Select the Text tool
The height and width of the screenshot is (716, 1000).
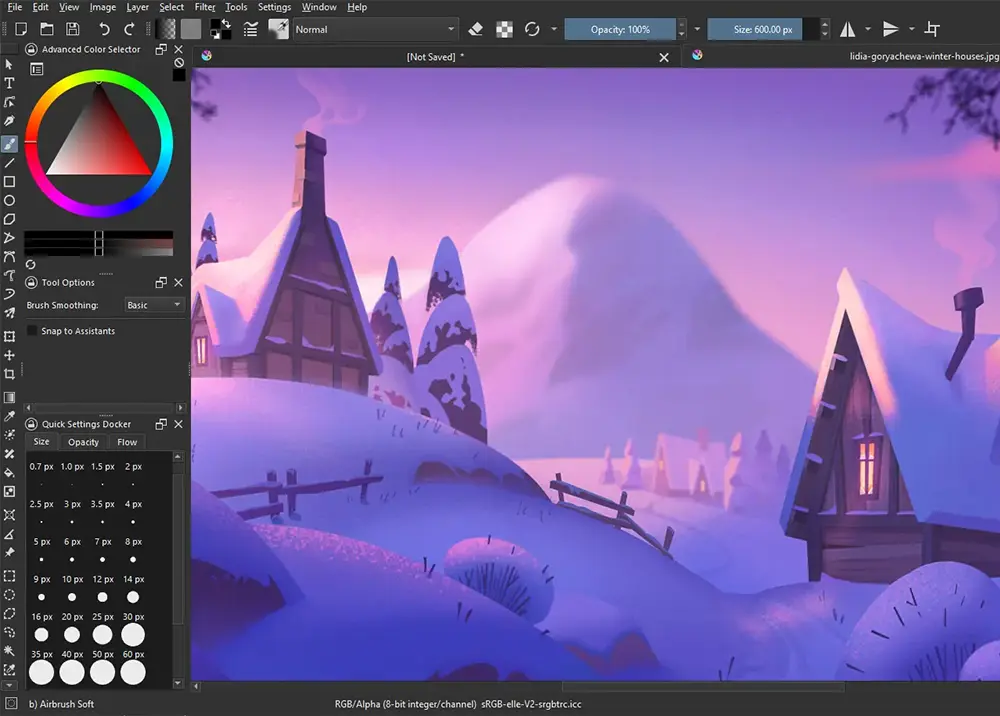pos(9,83)
